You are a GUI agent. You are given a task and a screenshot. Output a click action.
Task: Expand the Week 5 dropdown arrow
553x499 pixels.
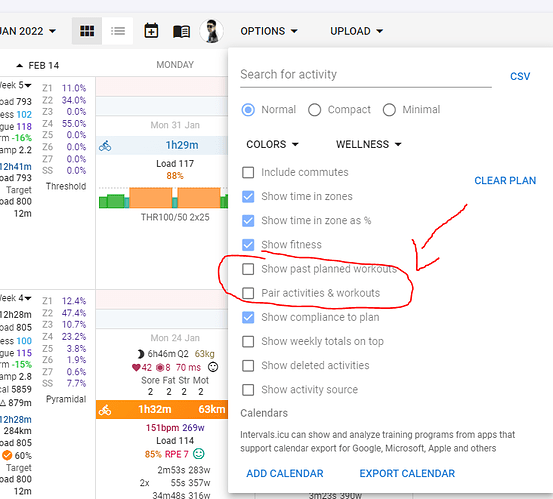(28, 85)
